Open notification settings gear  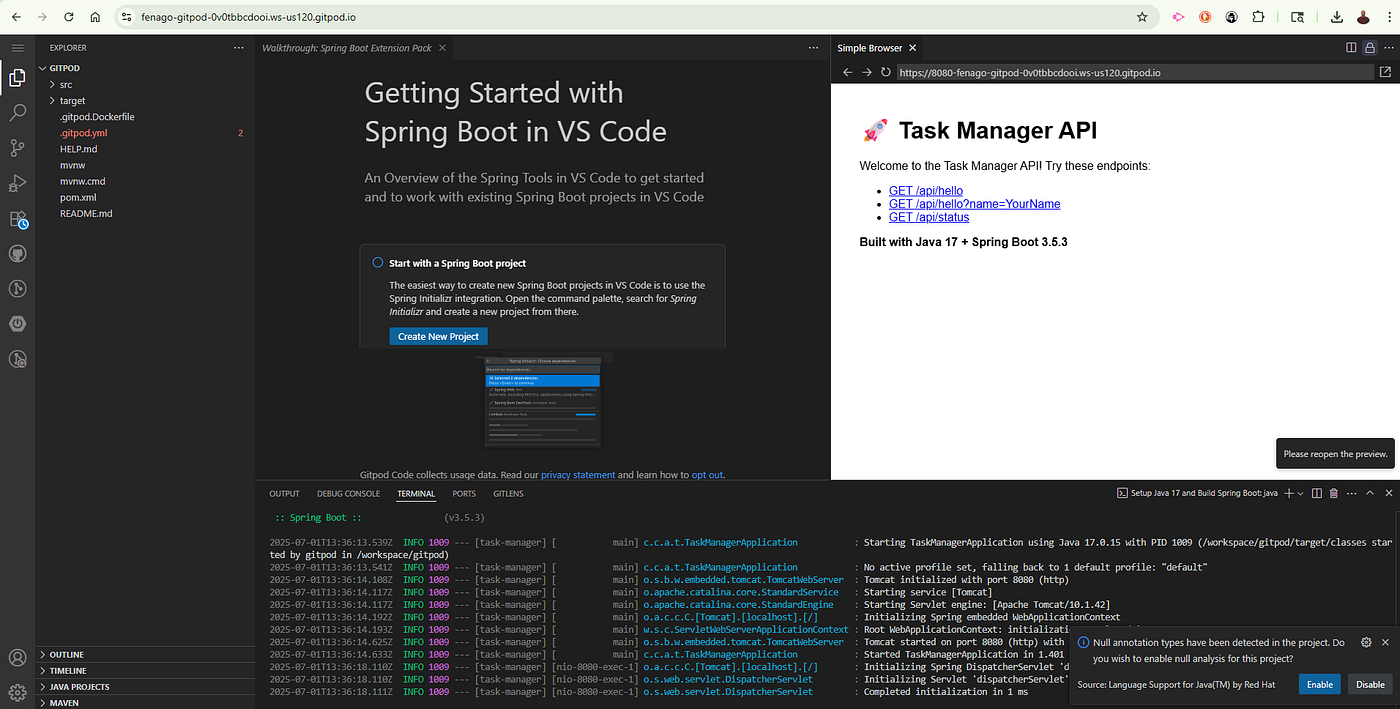pyautogui.click(x=1366, y=642)
